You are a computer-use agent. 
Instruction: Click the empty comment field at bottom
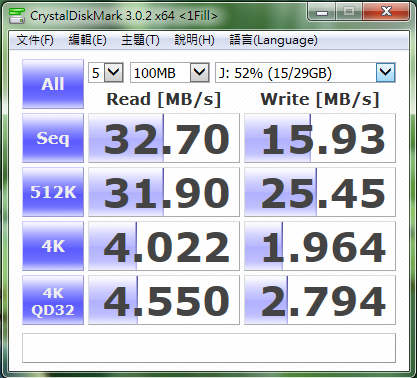pos(209,348)
